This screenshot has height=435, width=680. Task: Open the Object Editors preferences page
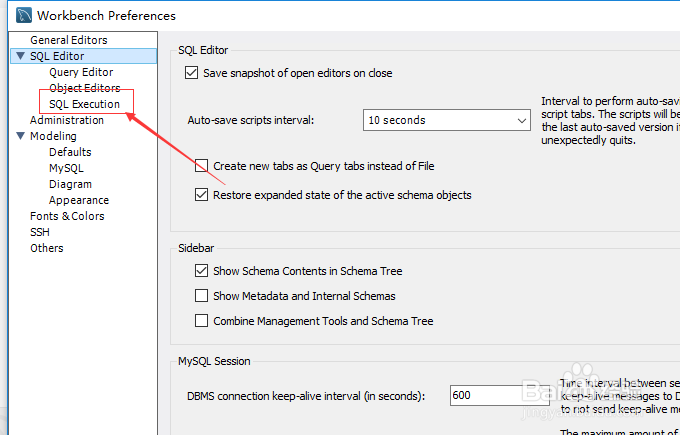85,88
